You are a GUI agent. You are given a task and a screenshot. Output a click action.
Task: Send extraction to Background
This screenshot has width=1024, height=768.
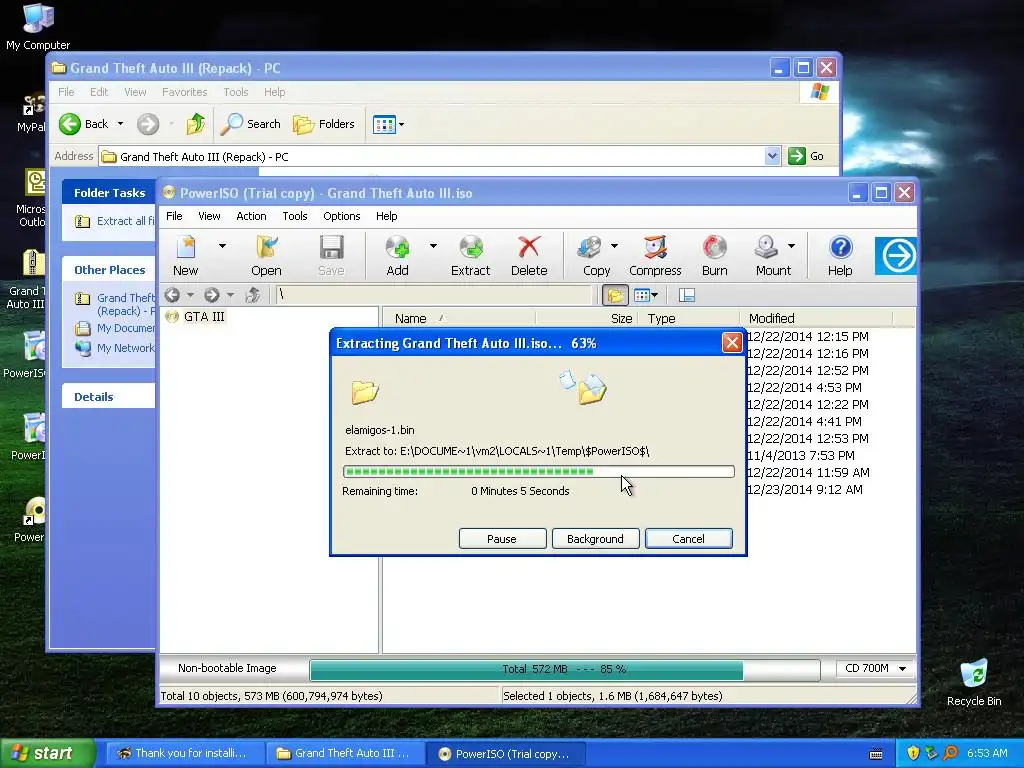point(596,539)
